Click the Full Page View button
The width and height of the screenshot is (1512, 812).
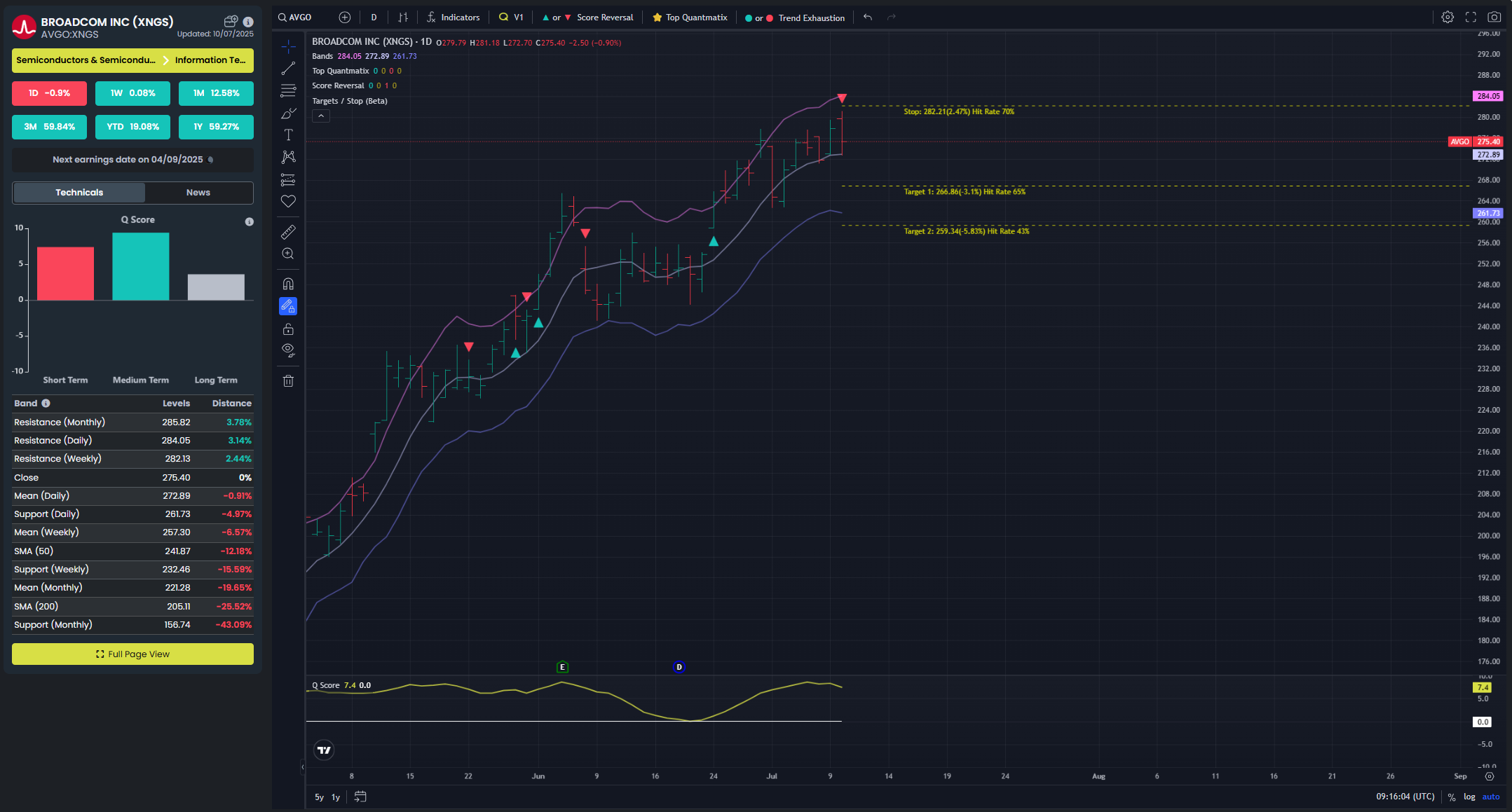[x=132, y=654]
